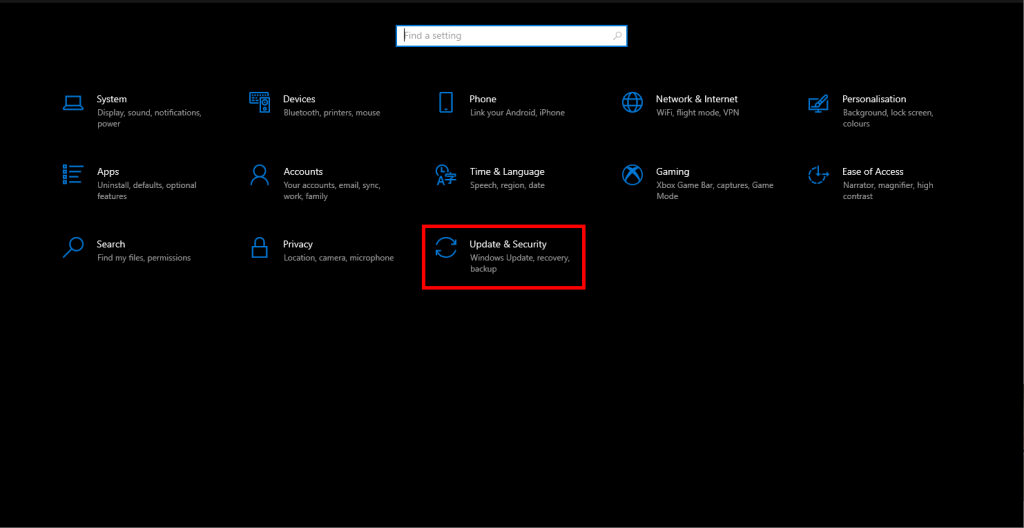Click the Accounts title
Image resolution: width=1024 pixels, height=528 pixels.
coord(303,172)
